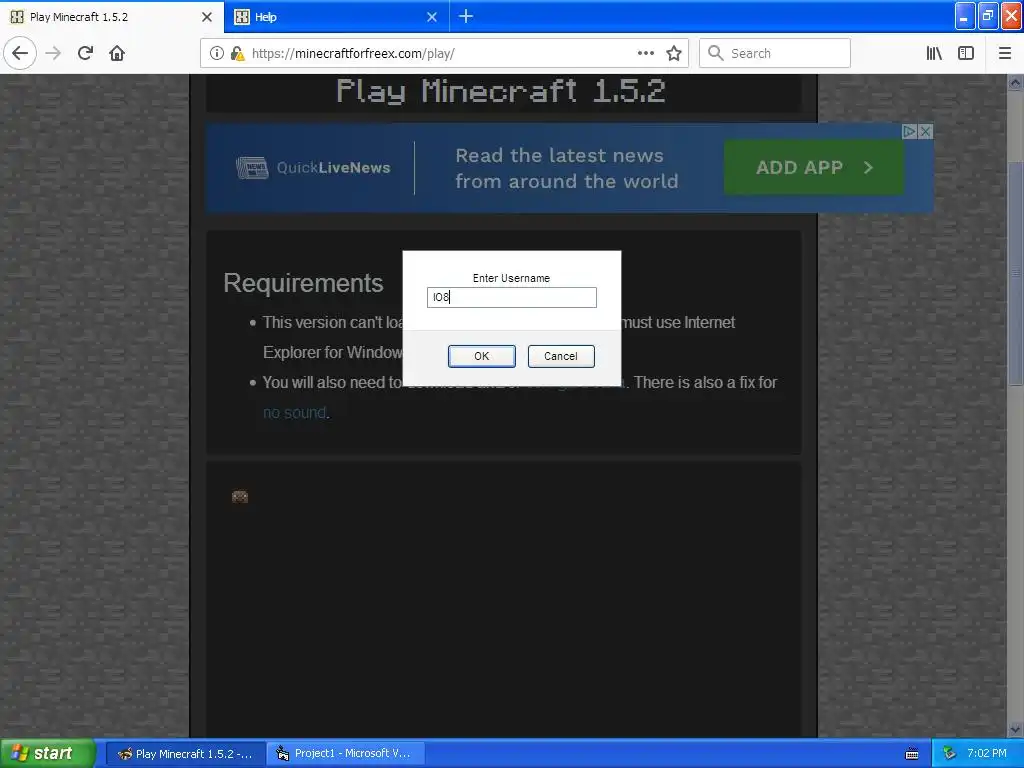Click the QuickLiveNews logo
The image size is (1024, 768).
coord(313,167)
